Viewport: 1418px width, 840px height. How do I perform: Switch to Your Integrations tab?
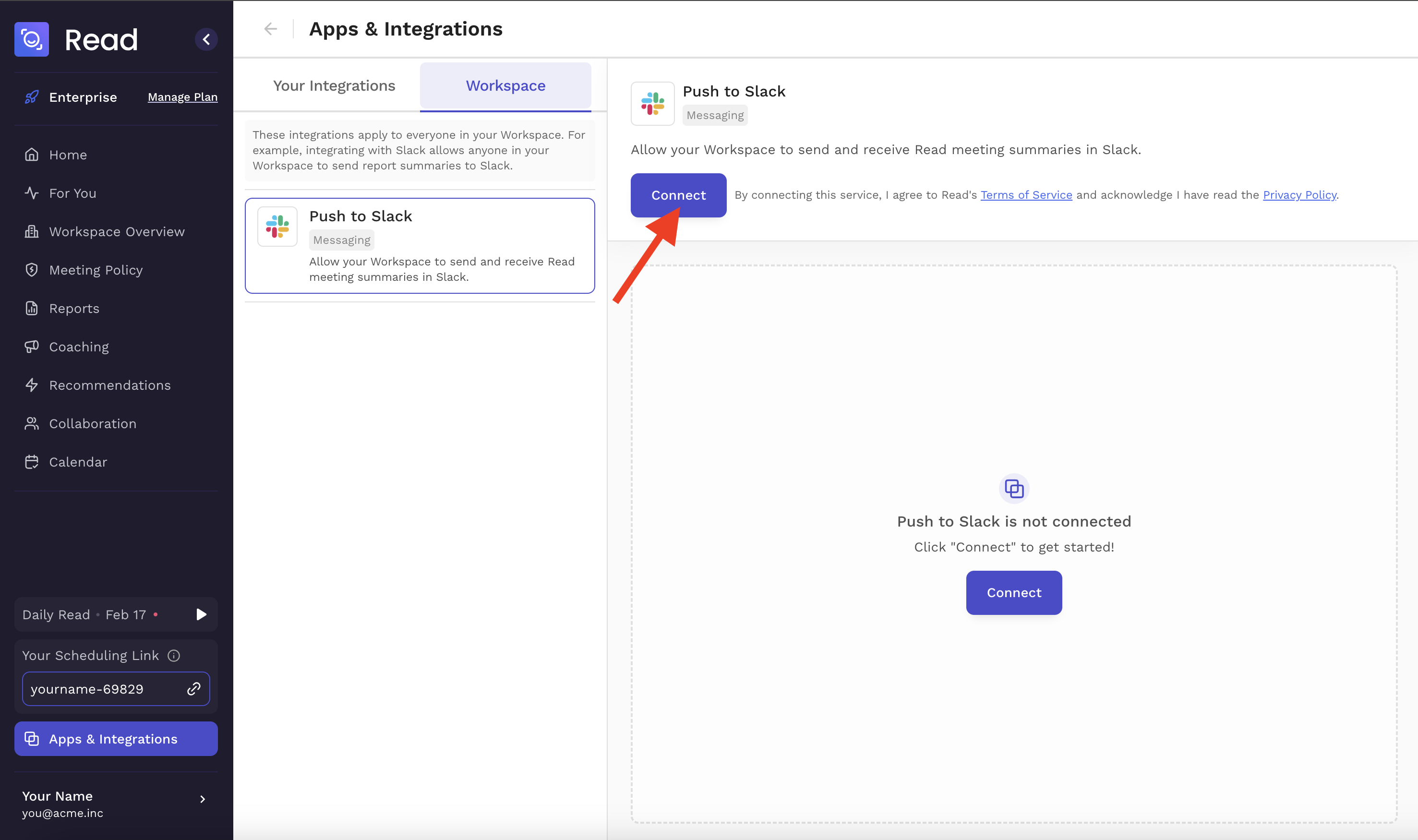coord(334,85)
